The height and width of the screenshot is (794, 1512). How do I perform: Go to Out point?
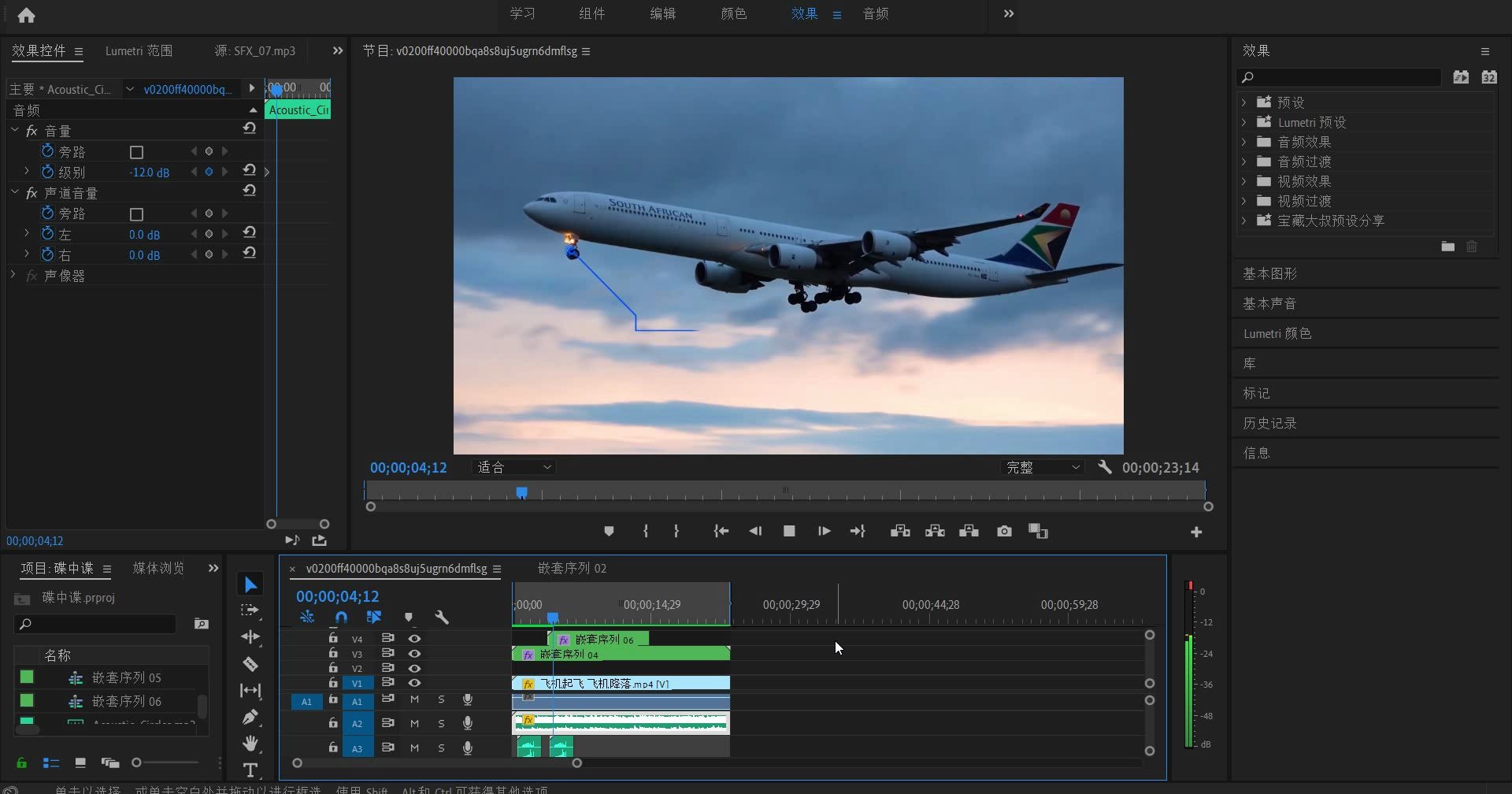pyautogui.click(x=858, y=532)
